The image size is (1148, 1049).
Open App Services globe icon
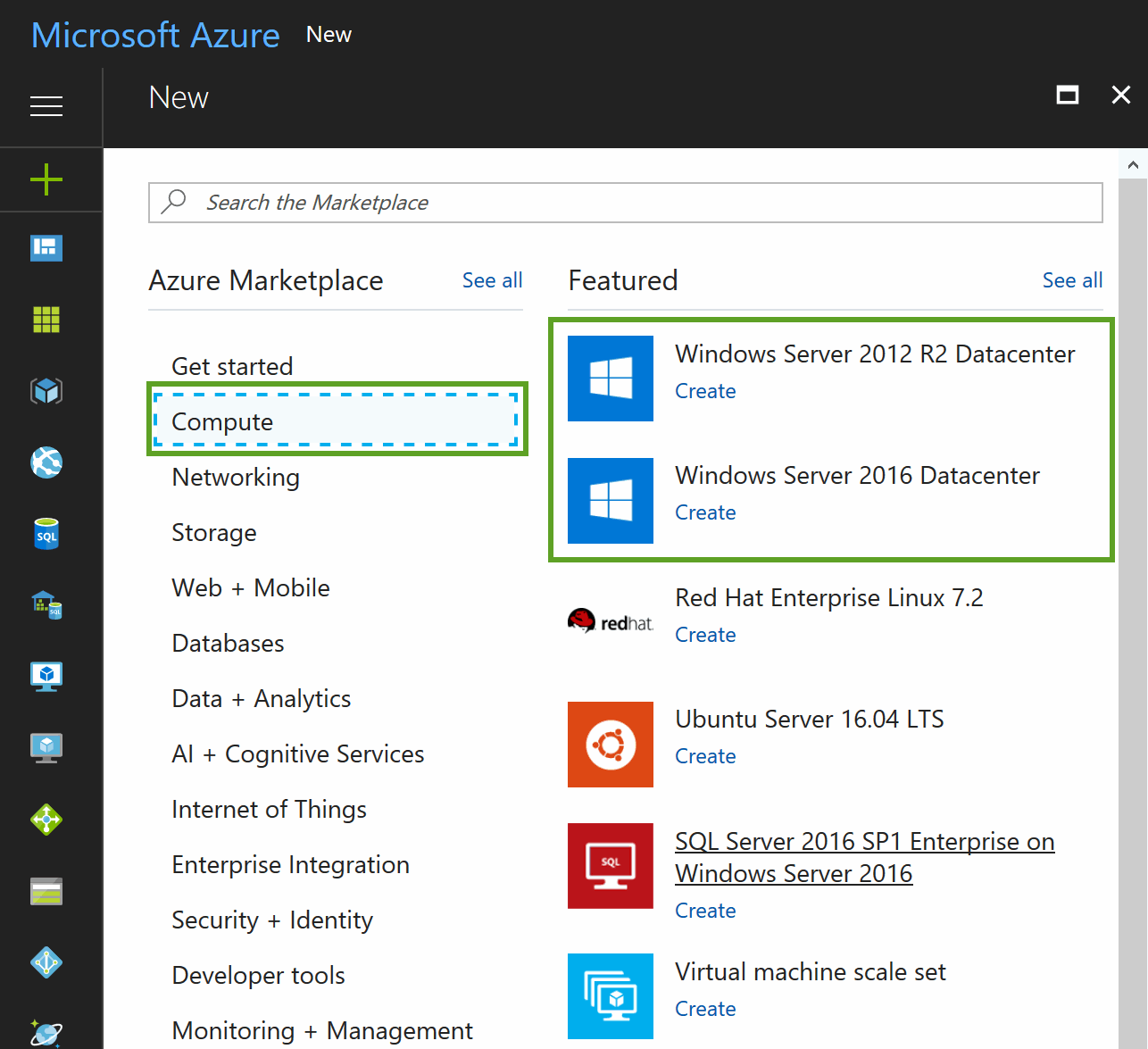[46, 462]
